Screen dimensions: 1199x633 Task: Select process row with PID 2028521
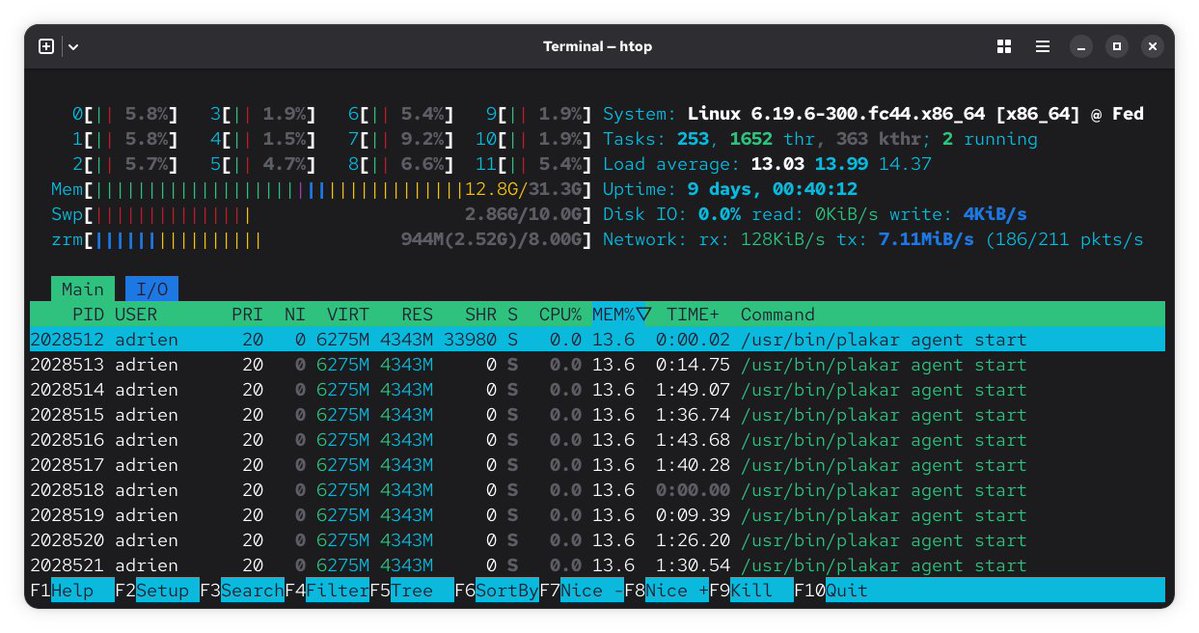click(x=597, y=565)
